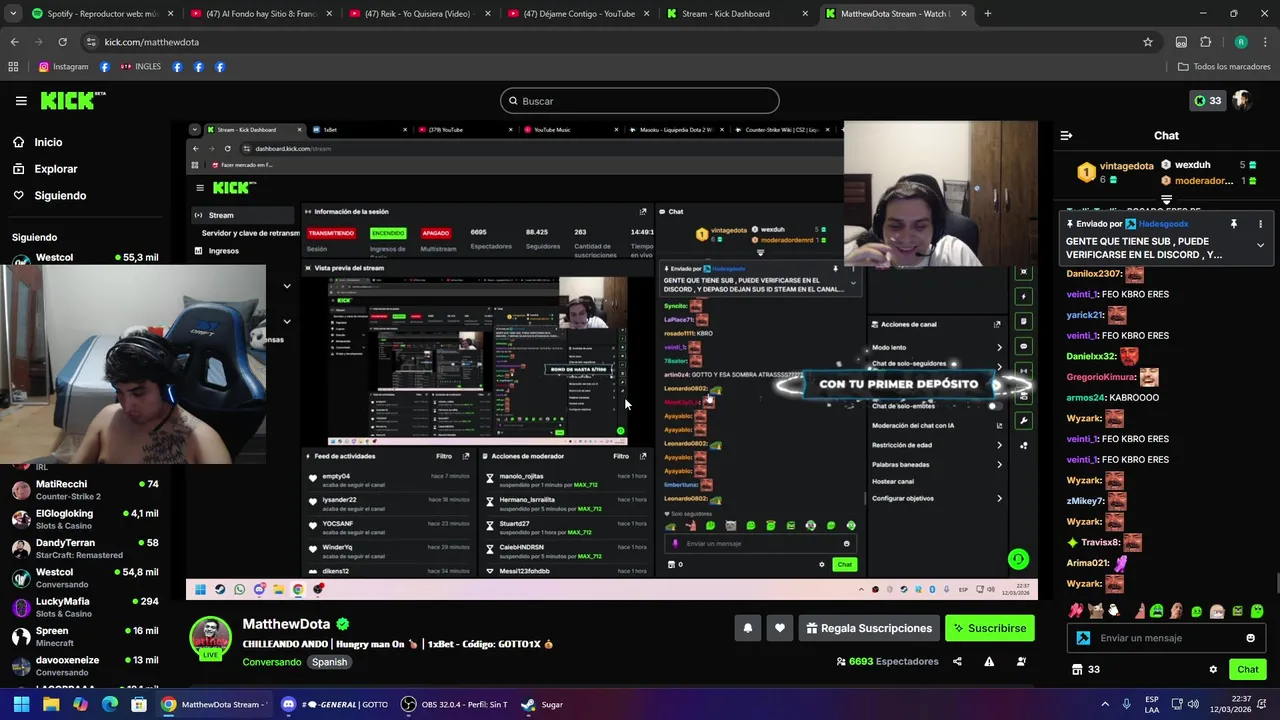
Task: Click the Spanish language tag
Action: [x=329, y=662]
